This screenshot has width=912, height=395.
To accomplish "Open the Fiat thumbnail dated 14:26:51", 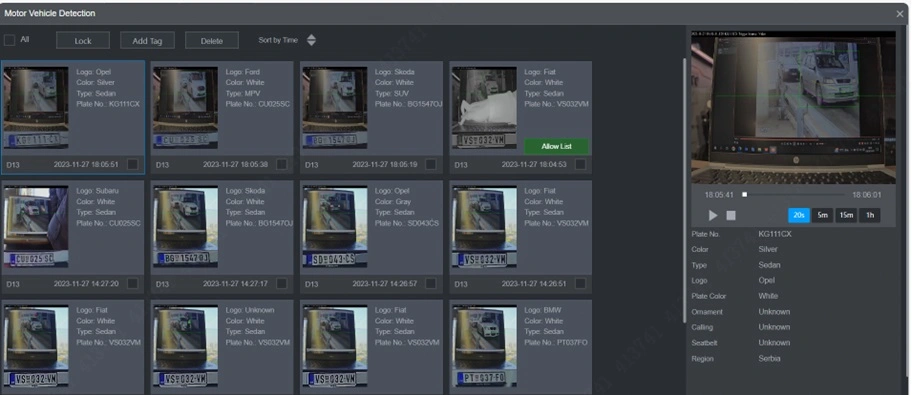I will [x=484, y=227].
